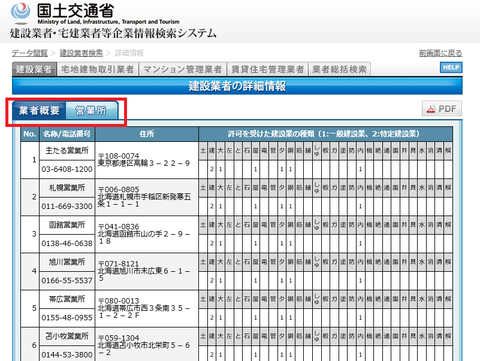The image size is (480, 361).
Task: Click row number 2 beside 札幌営業所
Action: 34,197
